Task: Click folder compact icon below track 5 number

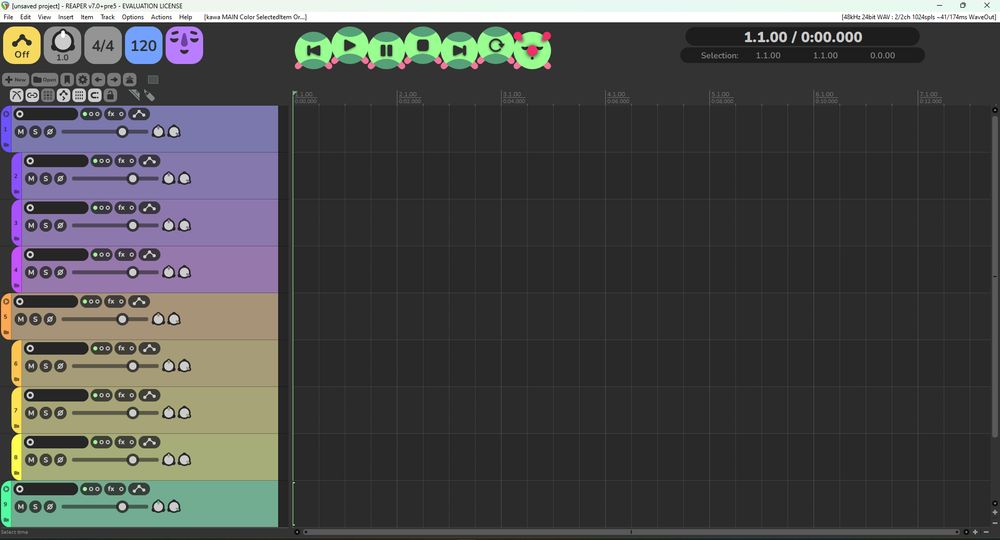Action: [x=6, y=332]
